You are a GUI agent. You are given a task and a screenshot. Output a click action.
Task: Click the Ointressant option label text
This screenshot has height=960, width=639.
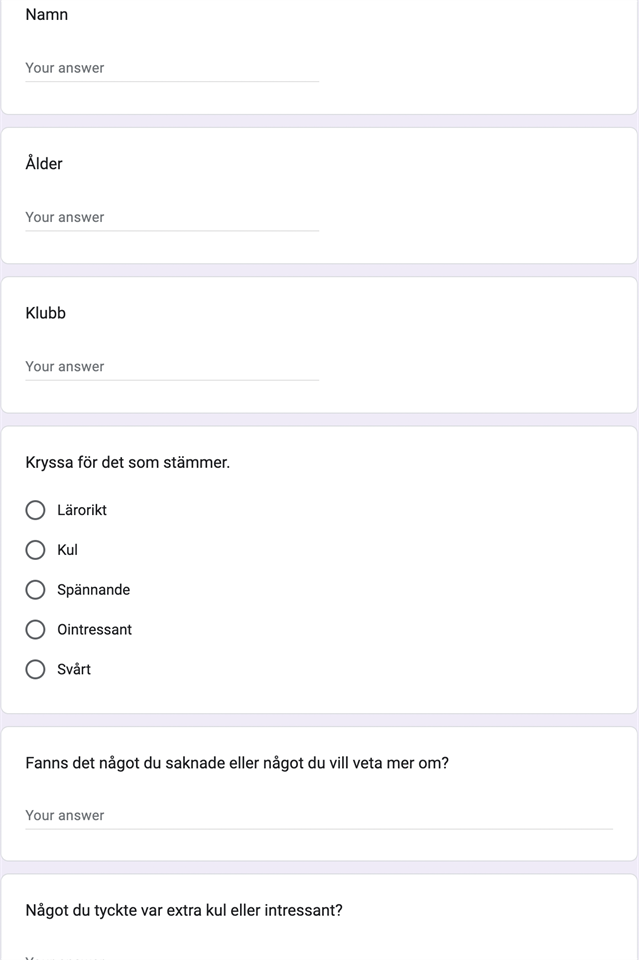(94, 630)
